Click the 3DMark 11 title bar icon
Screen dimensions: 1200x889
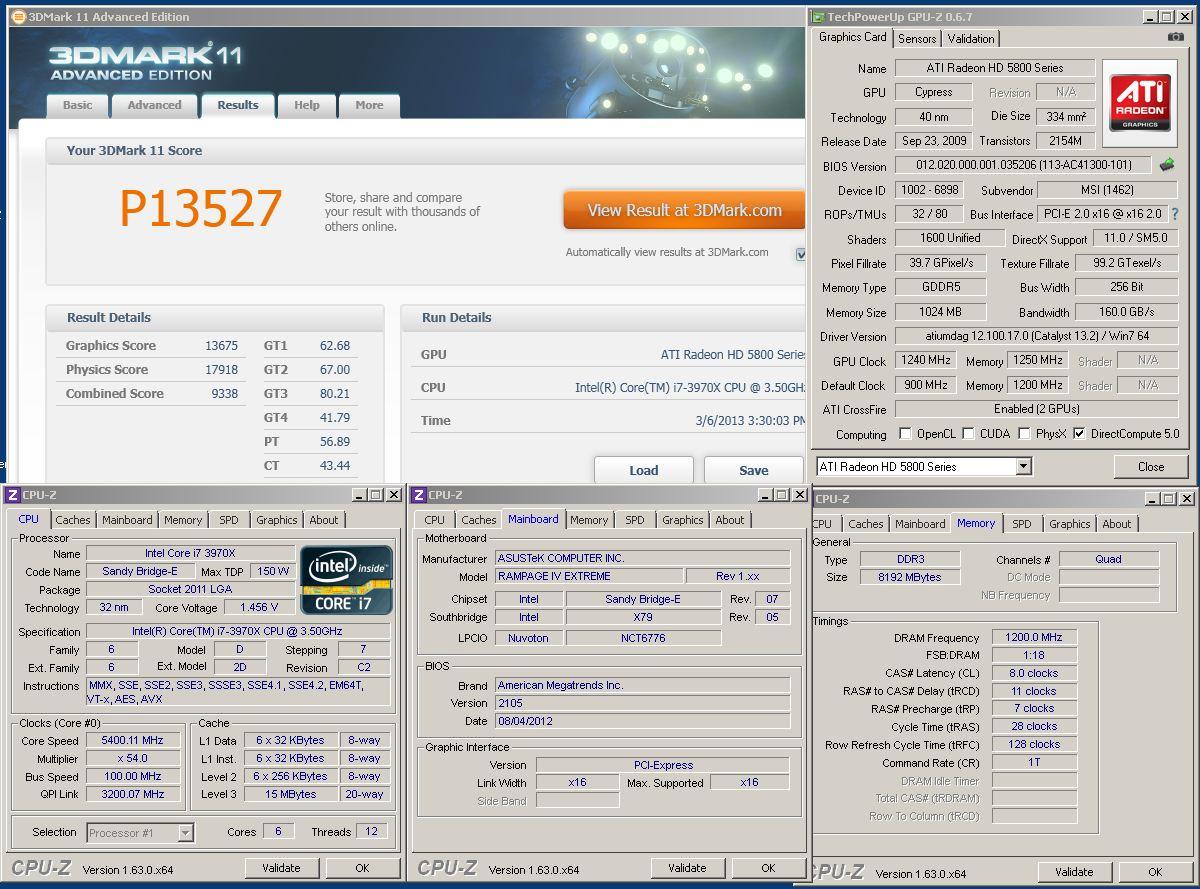[18, 17]
